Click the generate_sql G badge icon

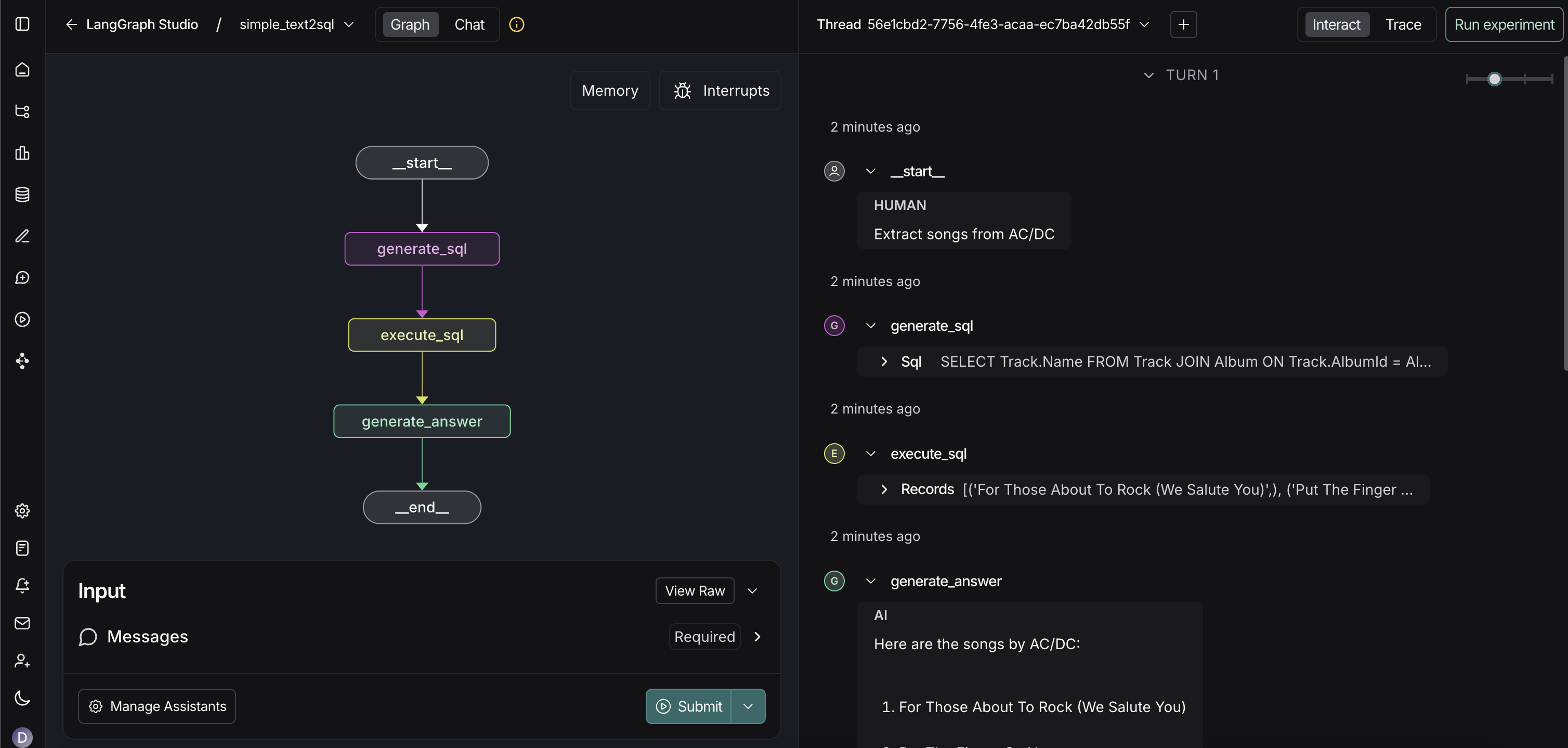[834, 326]
